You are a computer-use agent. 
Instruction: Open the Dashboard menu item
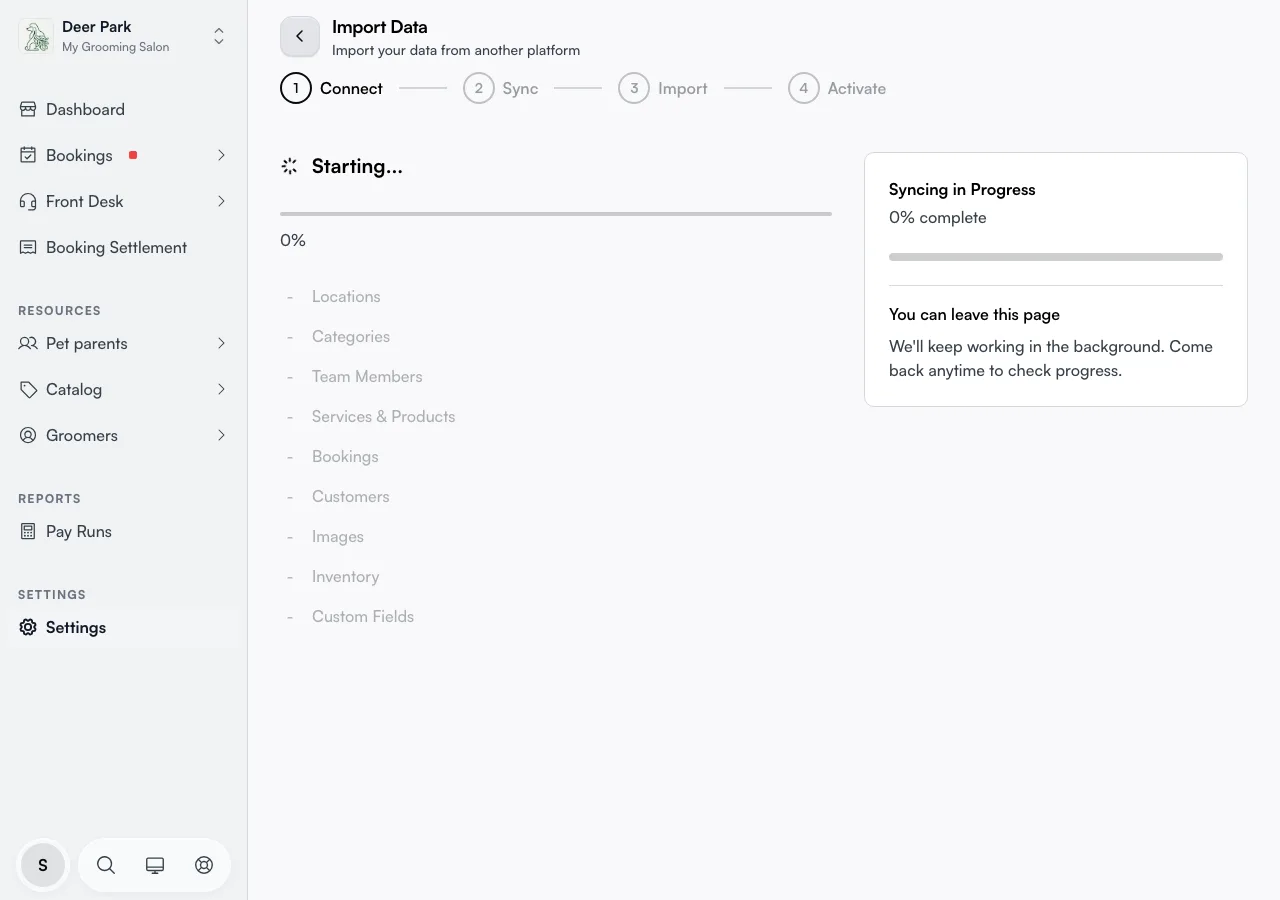124,109
